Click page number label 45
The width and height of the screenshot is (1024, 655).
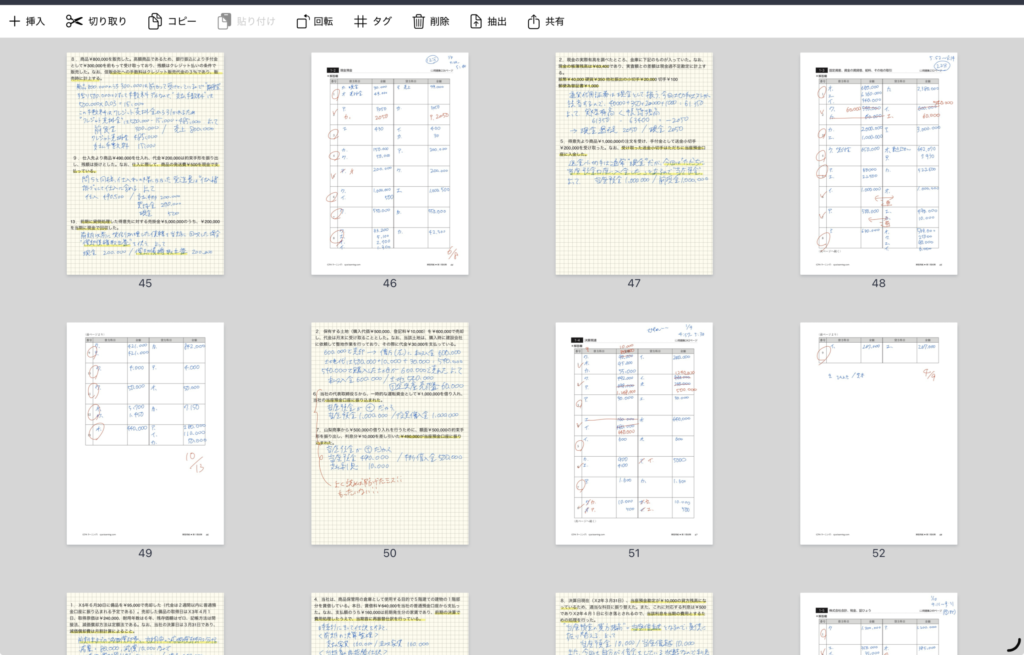tap(145, 283)
